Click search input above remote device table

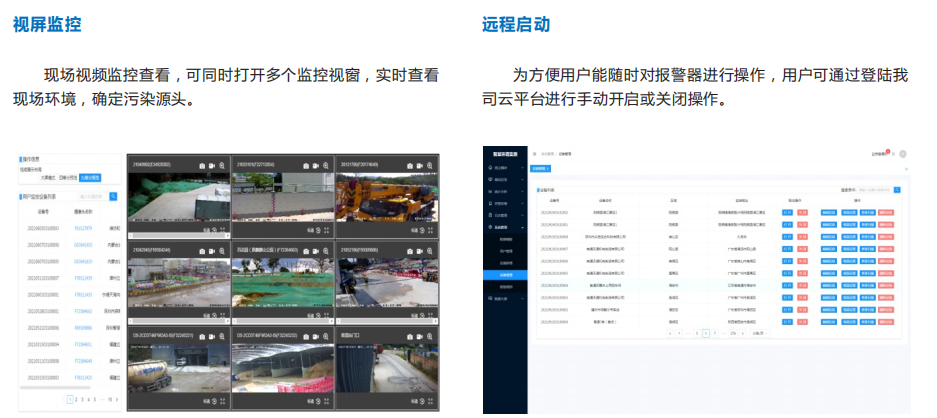click(x=873, y=188)
